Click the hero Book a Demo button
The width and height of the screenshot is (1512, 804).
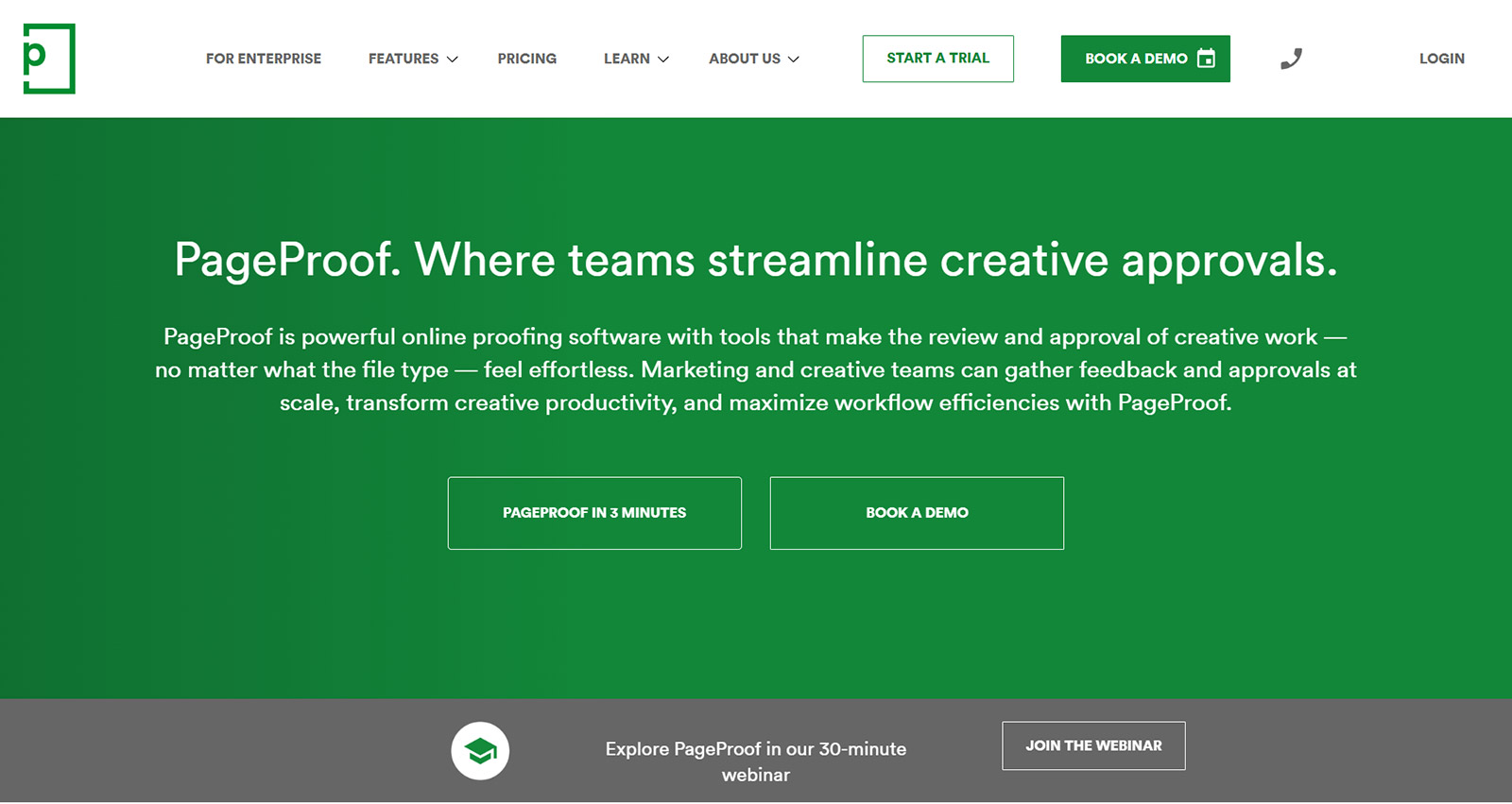coord(917,513)
